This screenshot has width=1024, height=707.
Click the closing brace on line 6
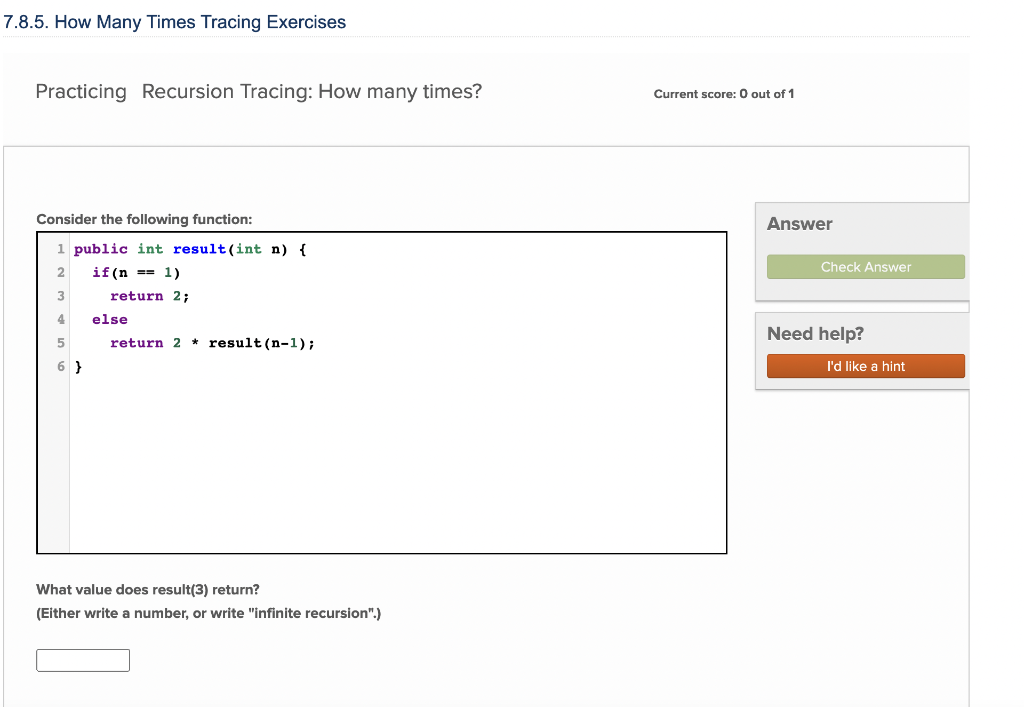pos(78,366)
